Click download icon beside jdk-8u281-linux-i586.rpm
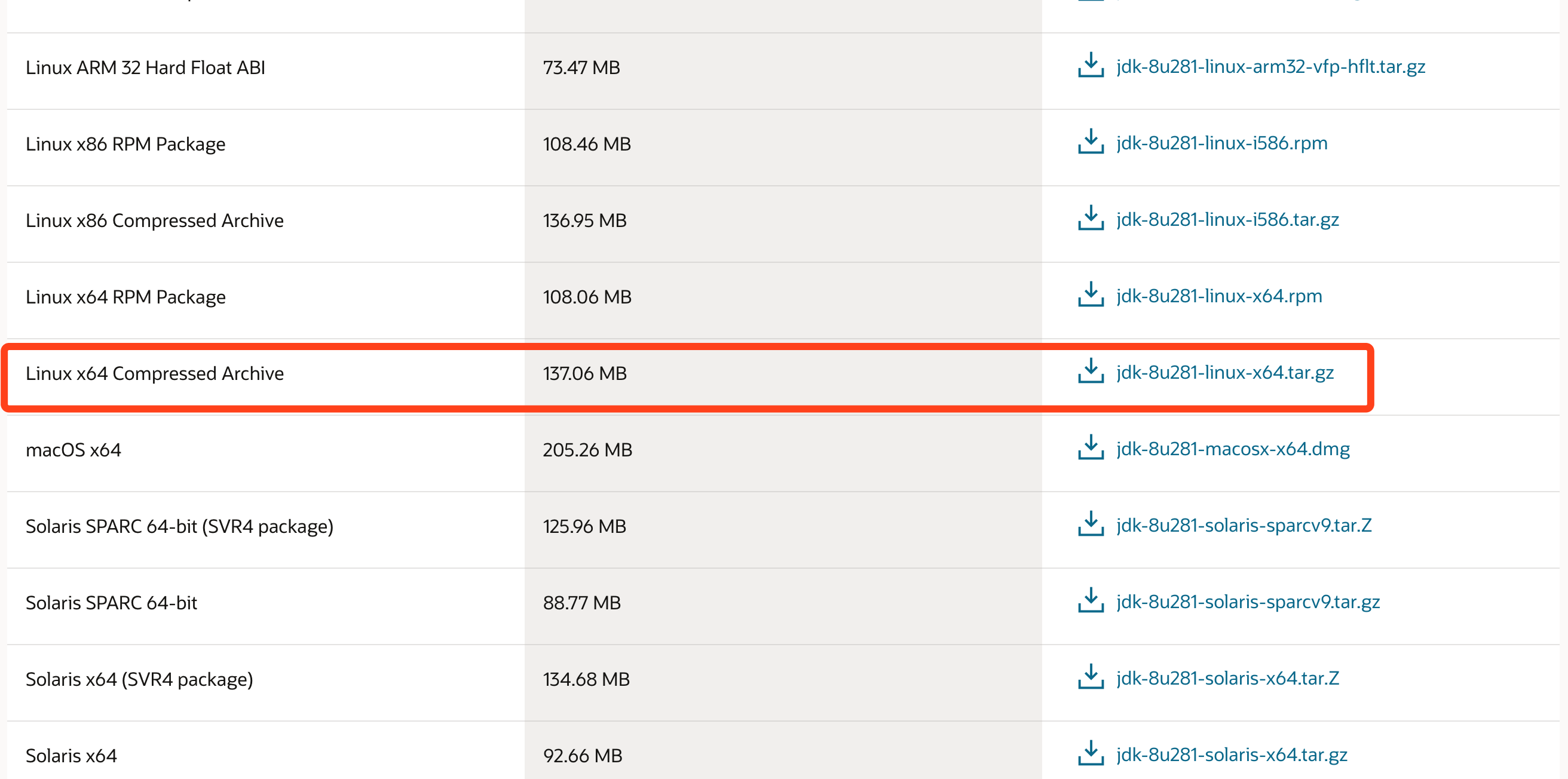 pos(1091,142)
